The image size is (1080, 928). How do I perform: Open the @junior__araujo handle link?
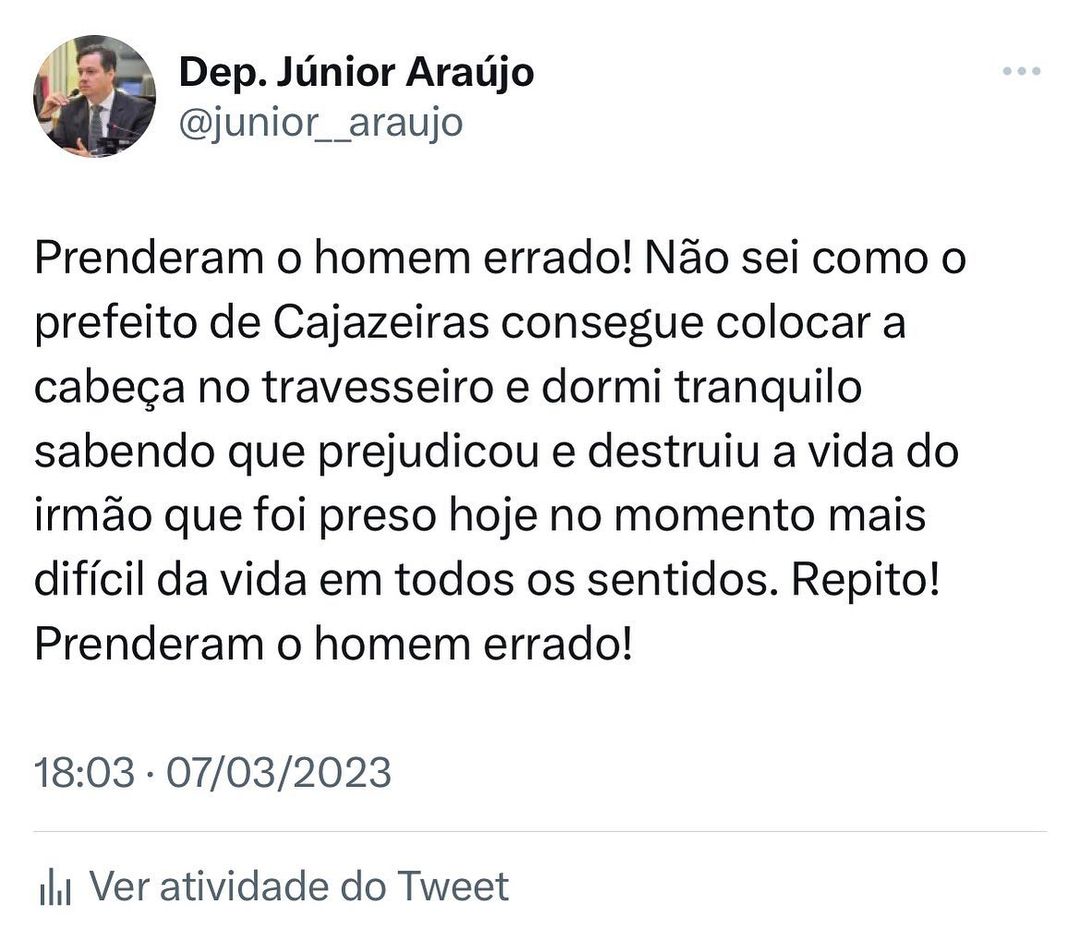pyautogui.click(x=320, y=123)
